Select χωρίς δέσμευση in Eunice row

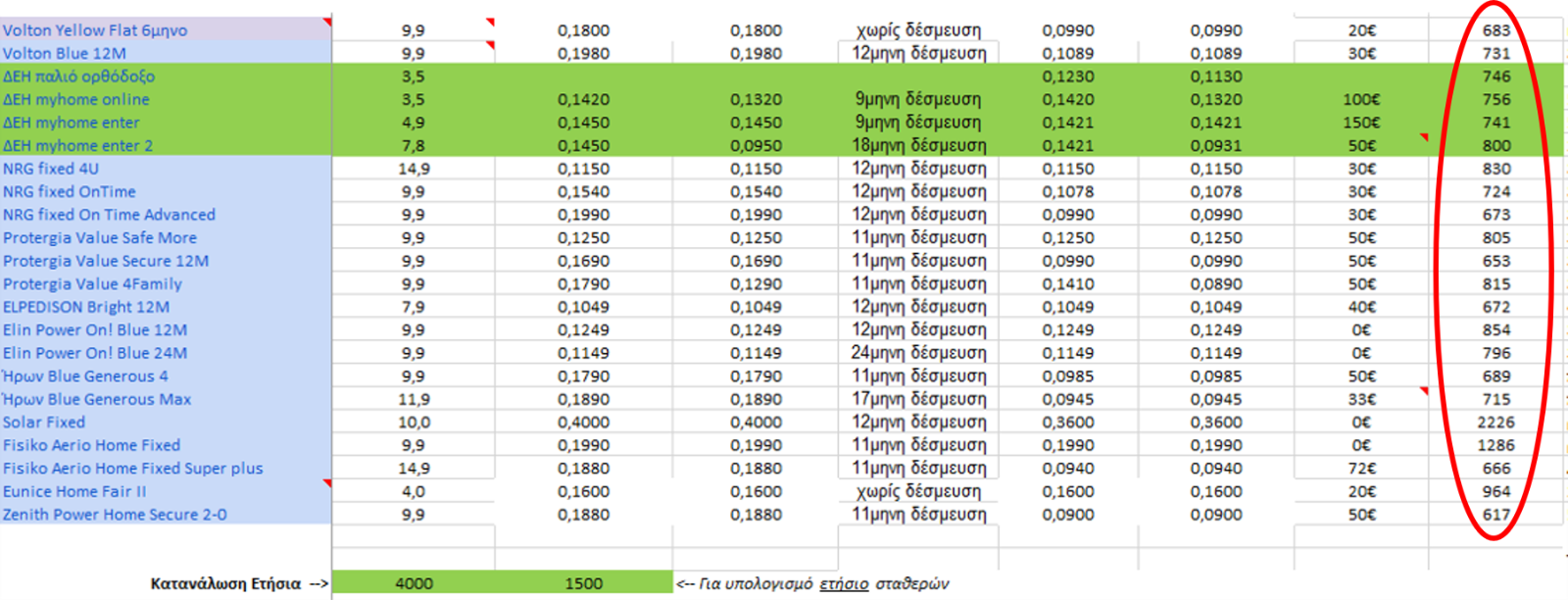918,491
